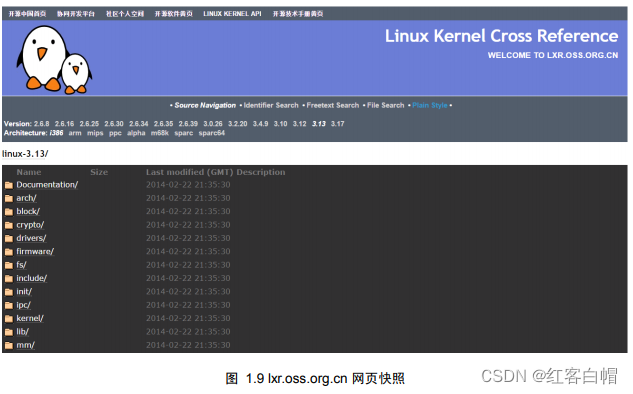Open the mm/ directory link

pyautogui.click(x=25, y=345)
